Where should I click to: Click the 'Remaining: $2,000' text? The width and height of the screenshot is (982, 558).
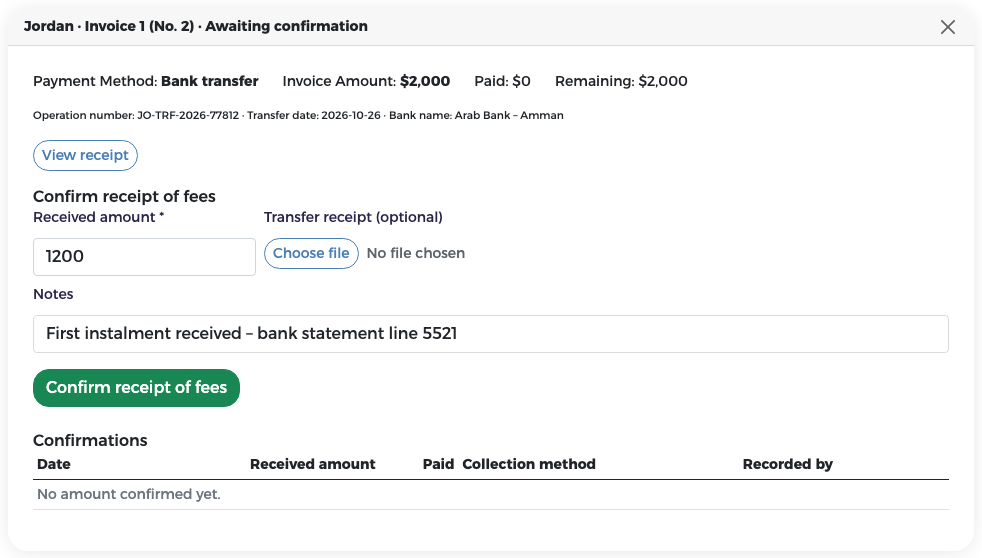tap(621, 81)
